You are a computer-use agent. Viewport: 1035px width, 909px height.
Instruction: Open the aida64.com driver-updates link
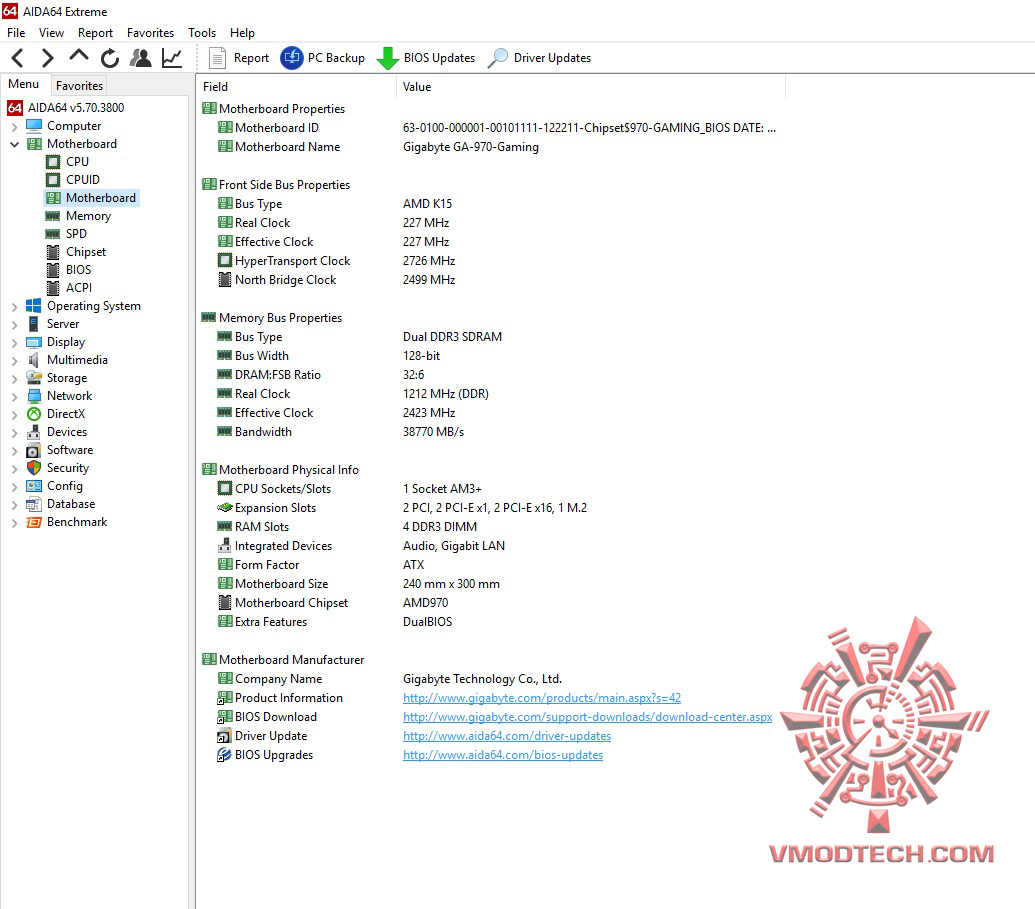(x=507, y=735)
